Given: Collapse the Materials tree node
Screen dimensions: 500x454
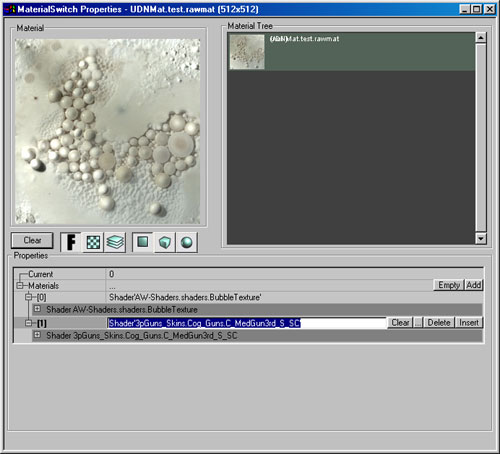Looking at the screenshot, I should (x=20, y=286).
